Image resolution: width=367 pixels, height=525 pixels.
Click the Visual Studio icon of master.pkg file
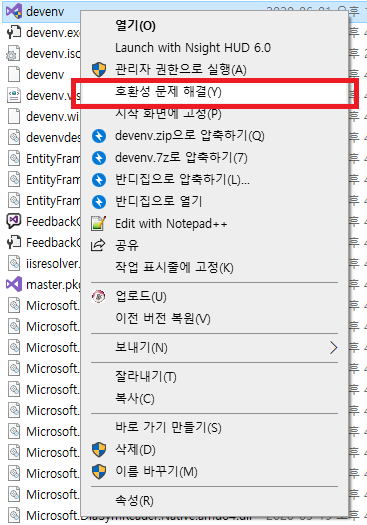click(x=14, y=285)
